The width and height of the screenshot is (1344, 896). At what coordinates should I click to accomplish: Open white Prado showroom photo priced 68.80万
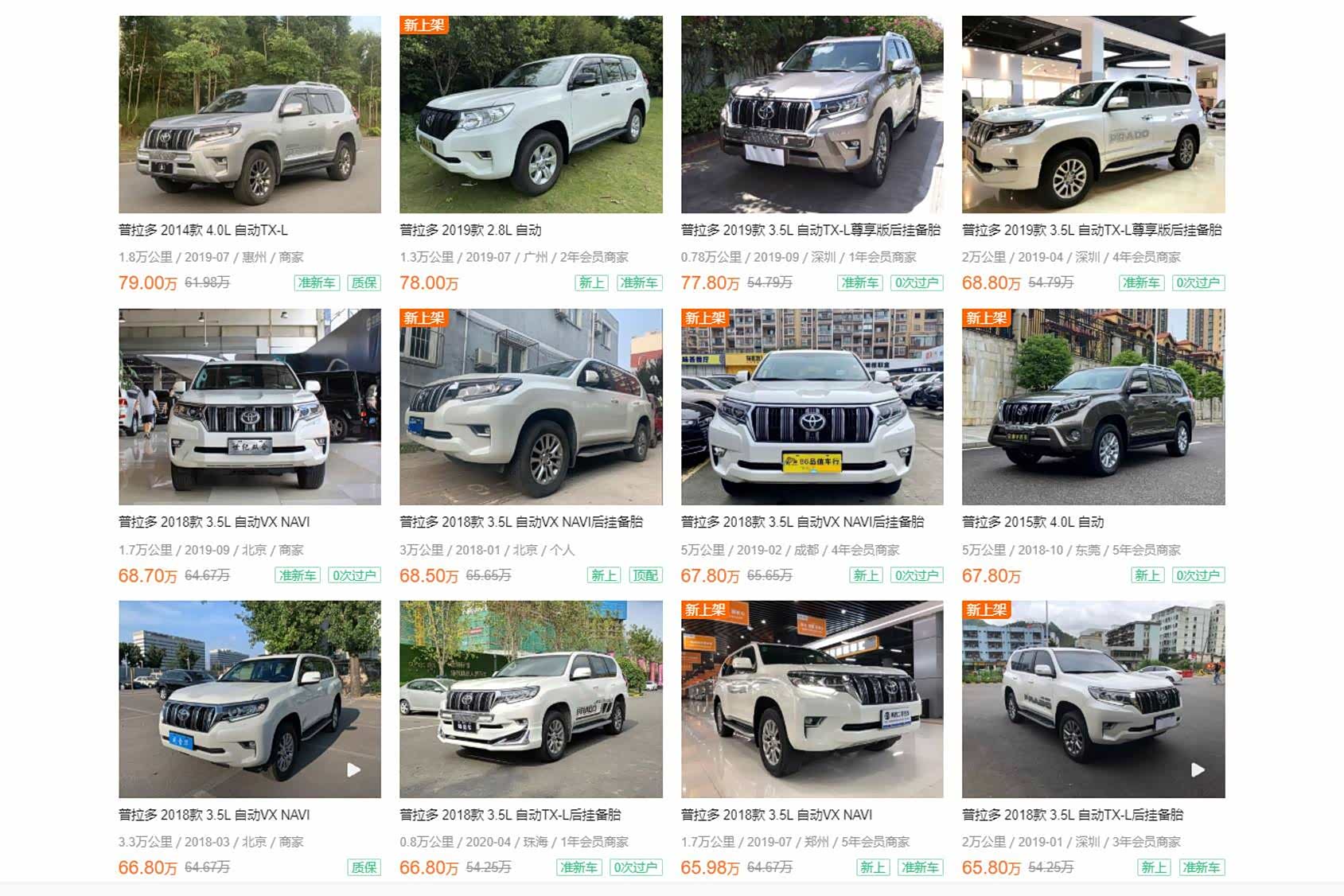[x=1093, y=115]
